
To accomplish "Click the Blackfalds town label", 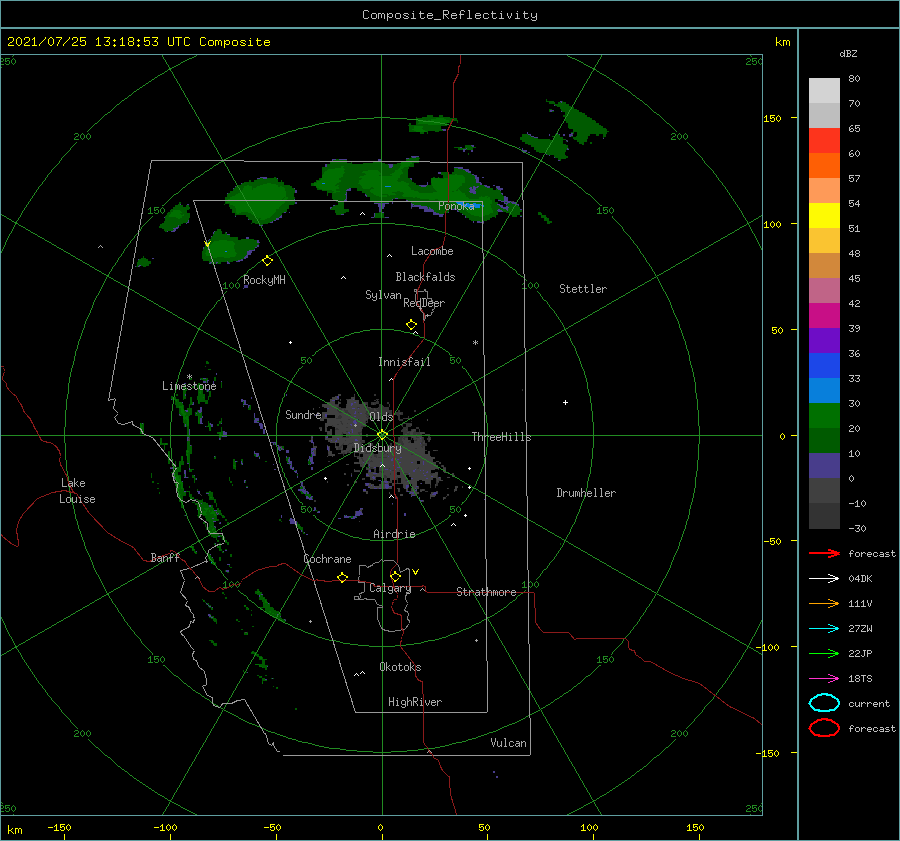I will pyautogui.click(x=425, y=277).
